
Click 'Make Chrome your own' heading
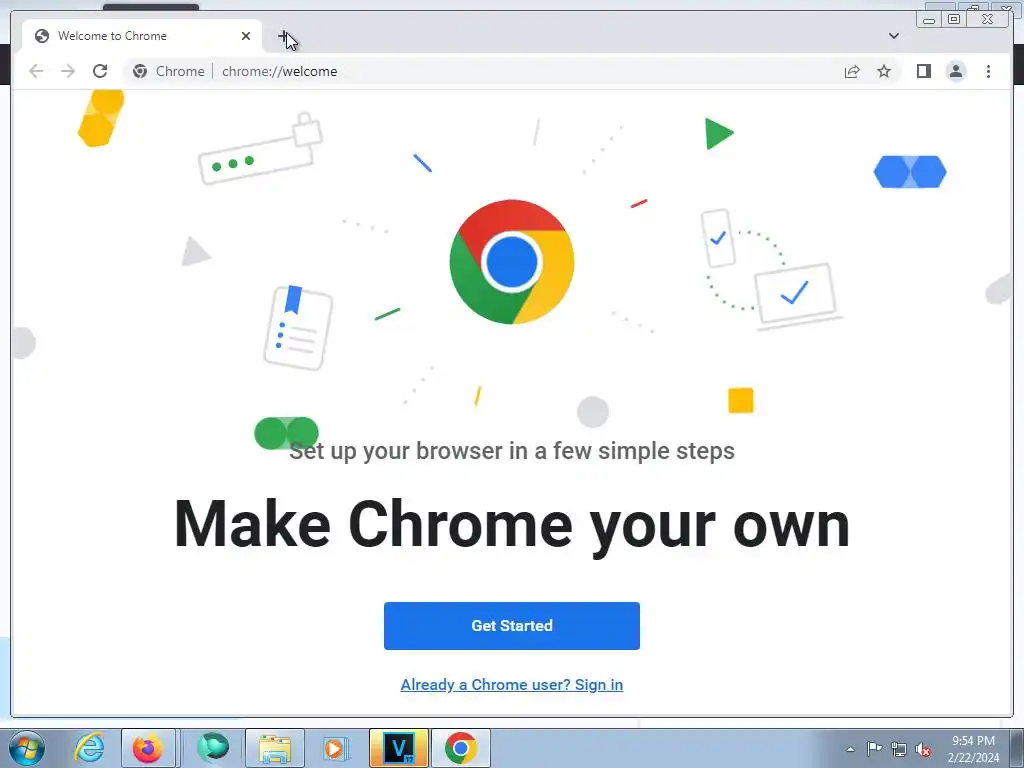click(511, 525)
